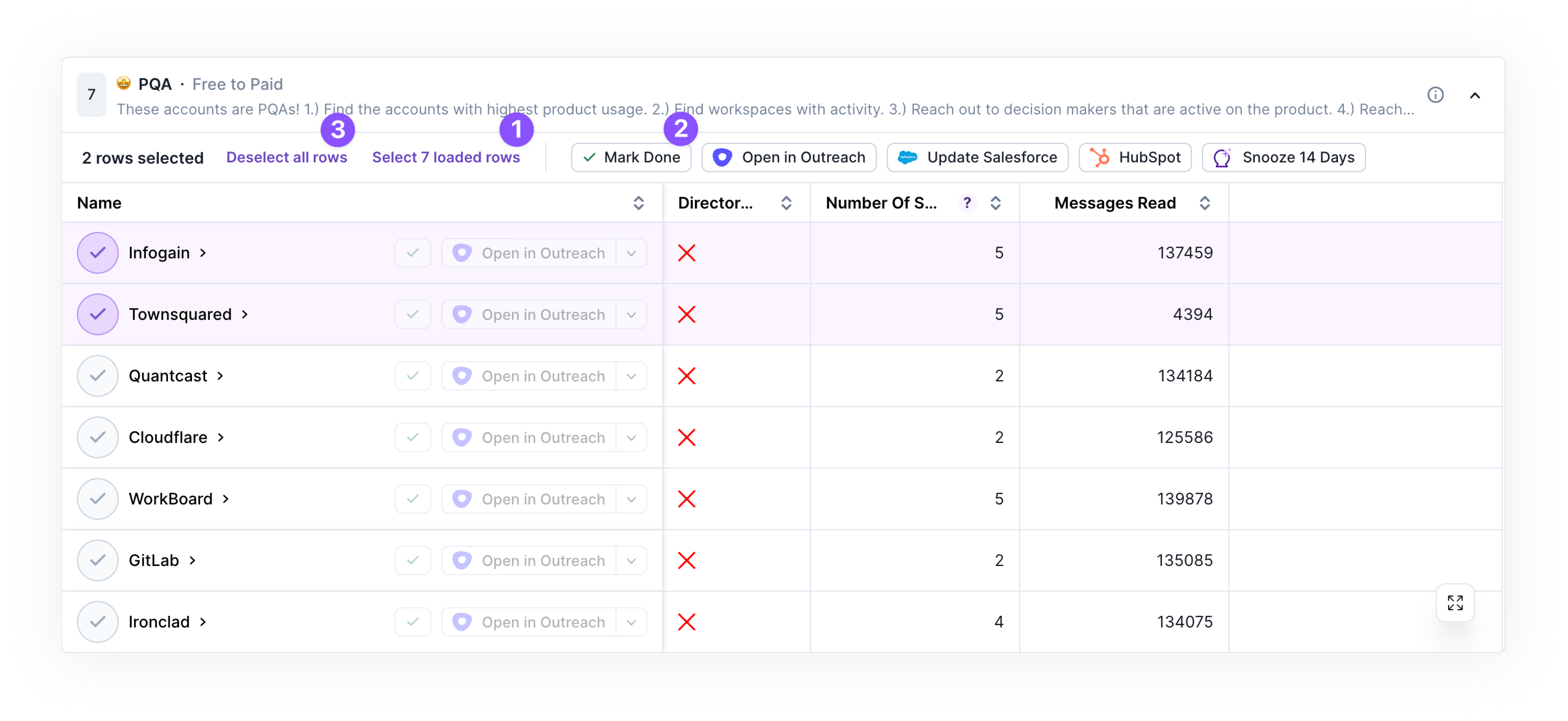Select the GitLab row checkbox
The width and height of the screenshot is (1568, 721).
(98, 560)
